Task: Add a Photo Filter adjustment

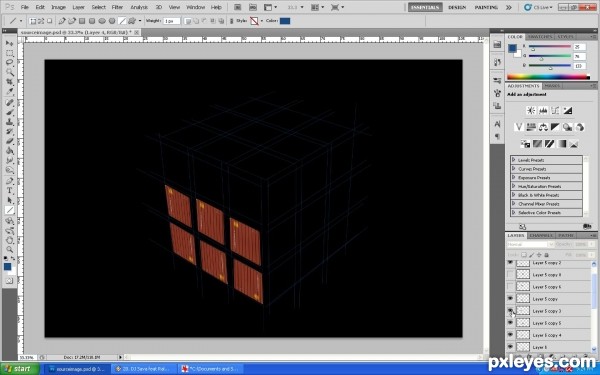Action: coord(567,127)
